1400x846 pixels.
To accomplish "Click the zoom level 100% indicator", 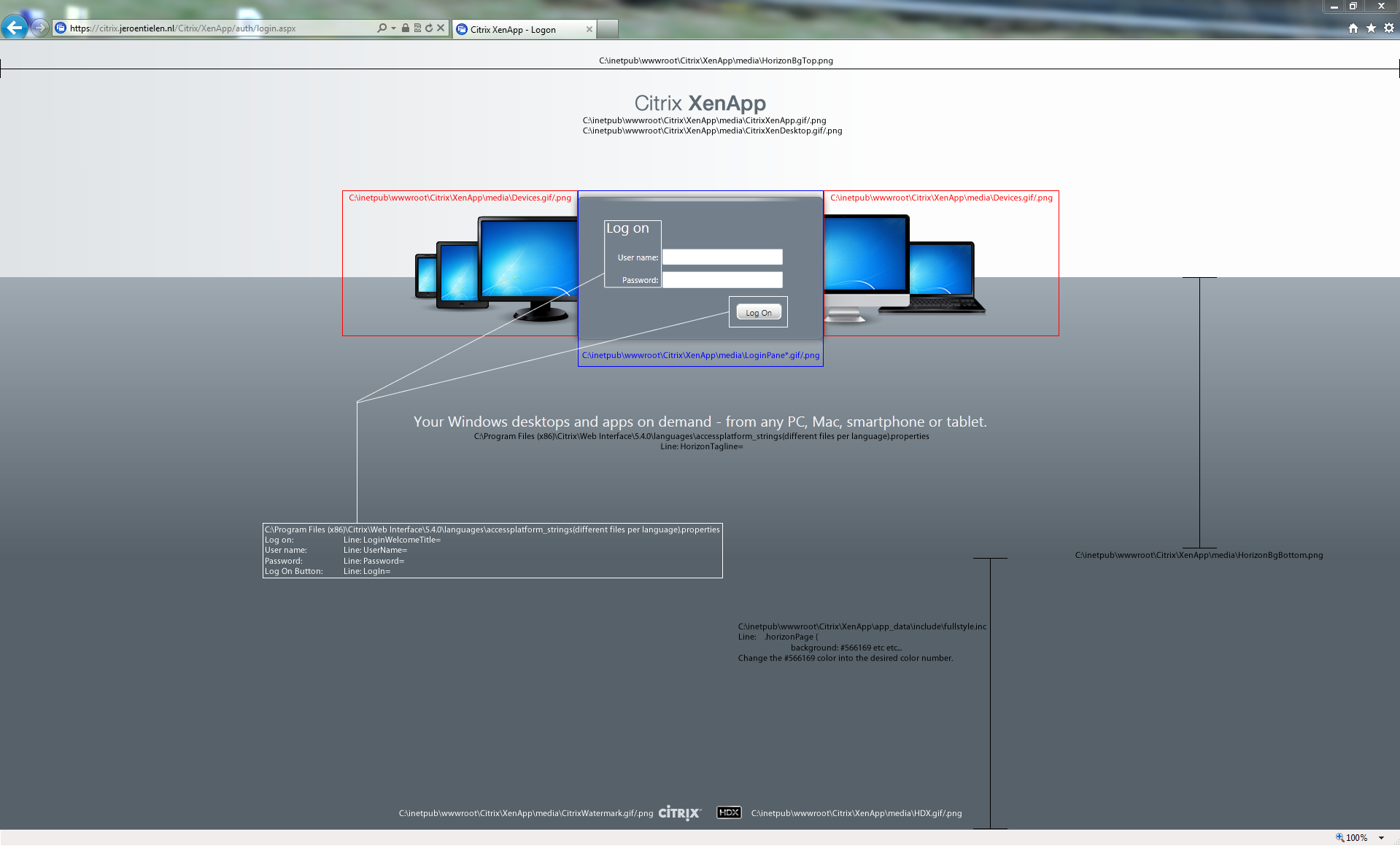I will click(x=1352, y=837).
